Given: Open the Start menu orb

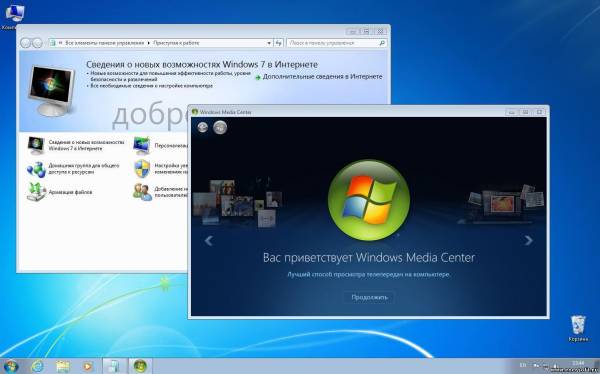Looking at the screenshot, I should pyautogui.click(x=10, y=366).
